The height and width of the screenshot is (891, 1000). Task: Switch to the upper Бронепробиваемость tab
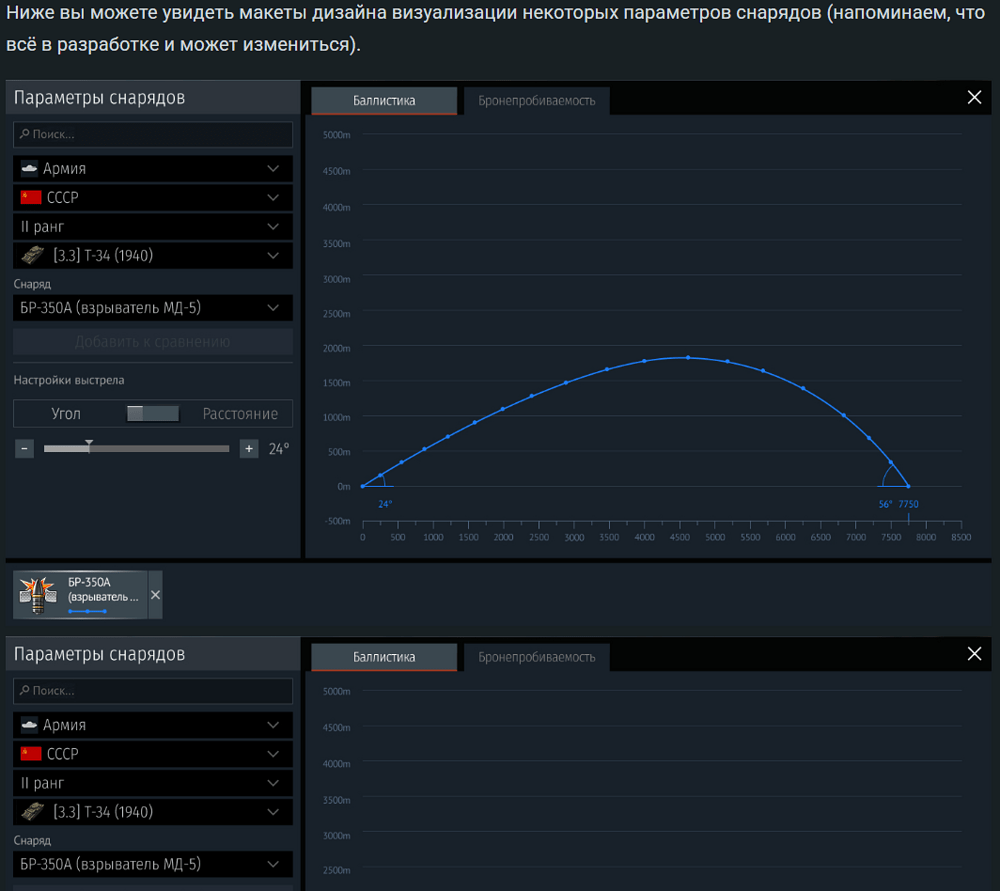(x=536, y=101)
